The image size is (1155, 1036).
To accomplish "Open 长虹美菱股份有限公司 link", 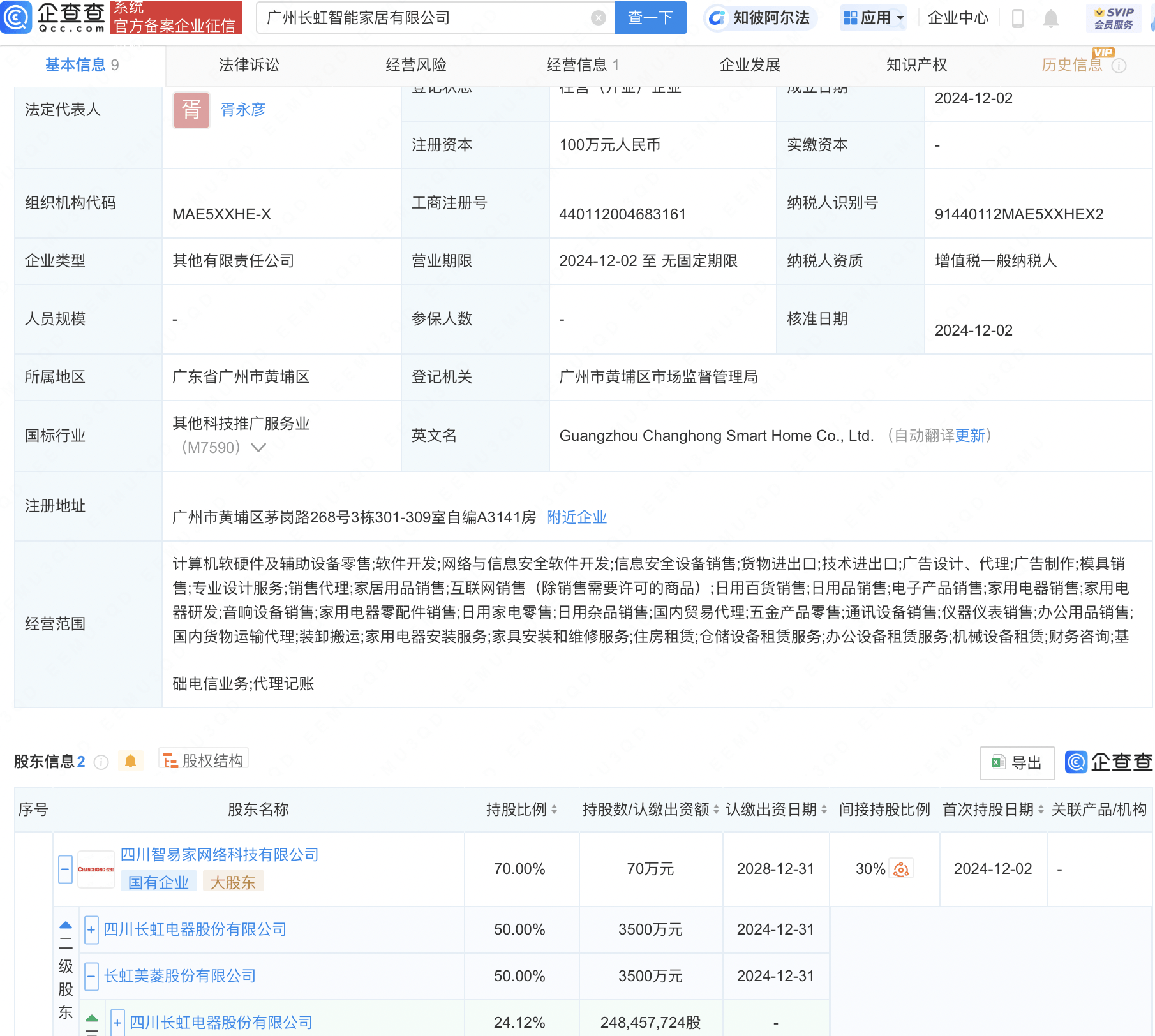I will (x=179, y=976).
